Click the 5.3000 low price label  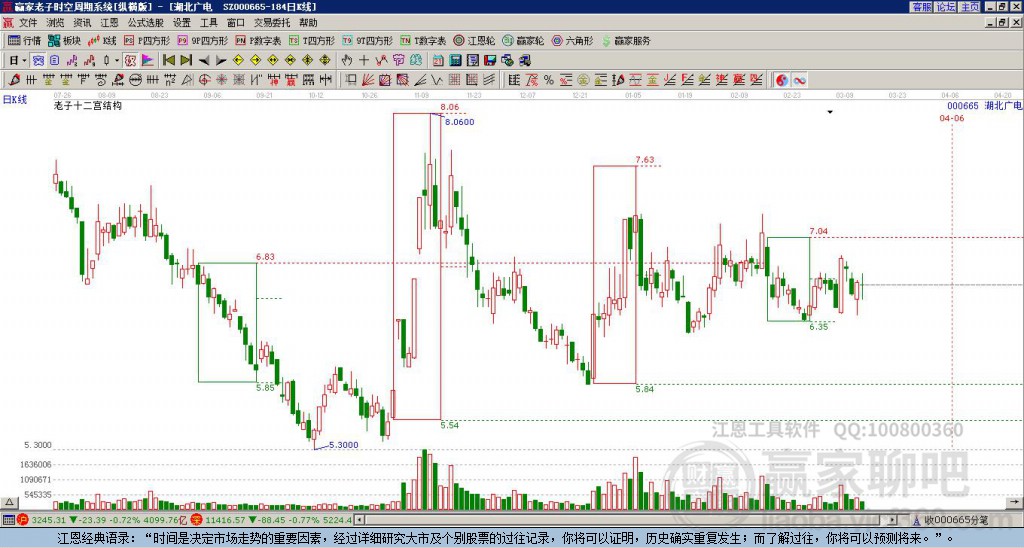[x=344, y=445]
